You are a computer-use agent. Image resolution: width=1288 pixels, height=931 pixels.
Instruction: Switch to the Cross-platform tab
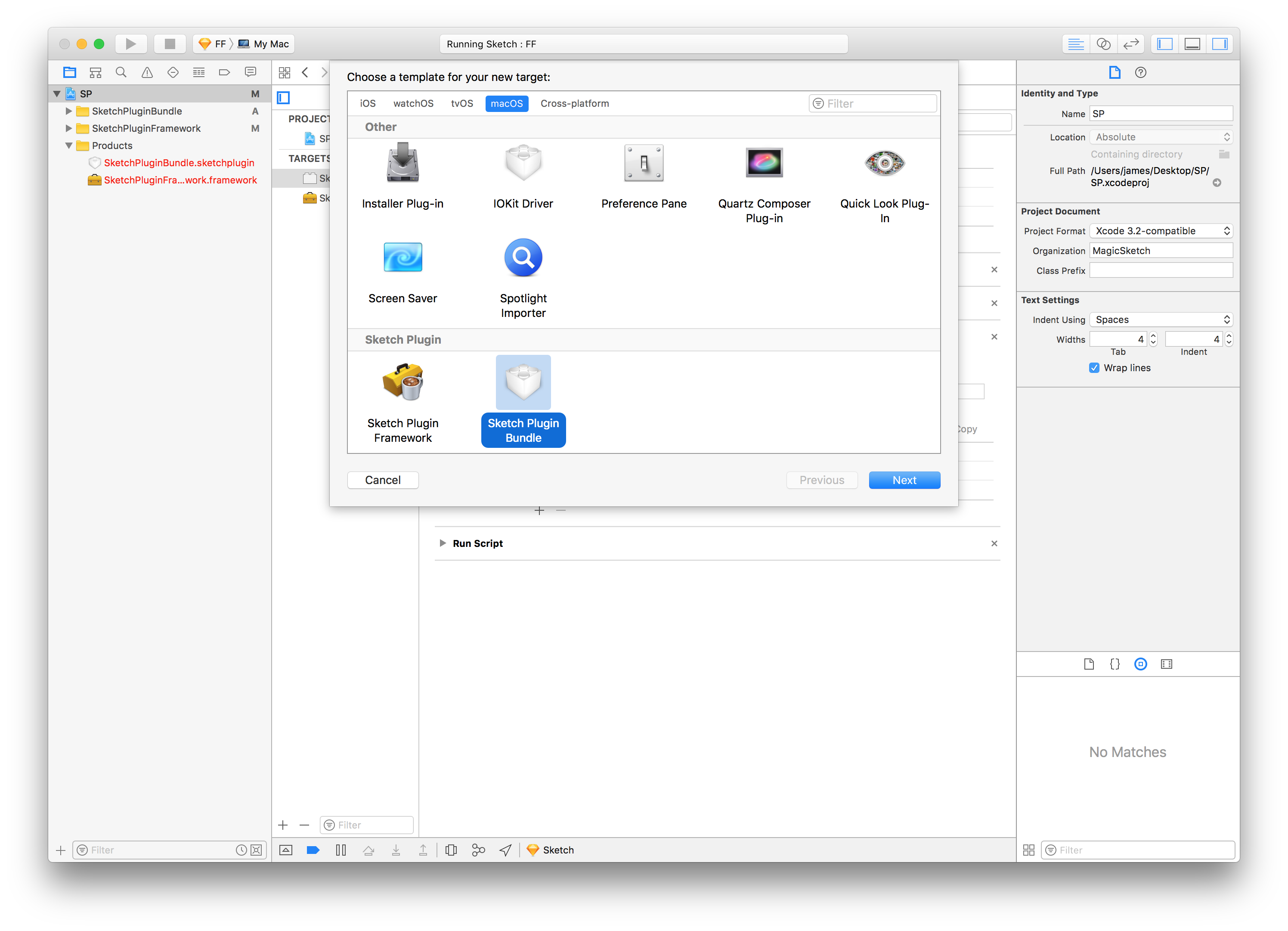(x=574, y=103)
